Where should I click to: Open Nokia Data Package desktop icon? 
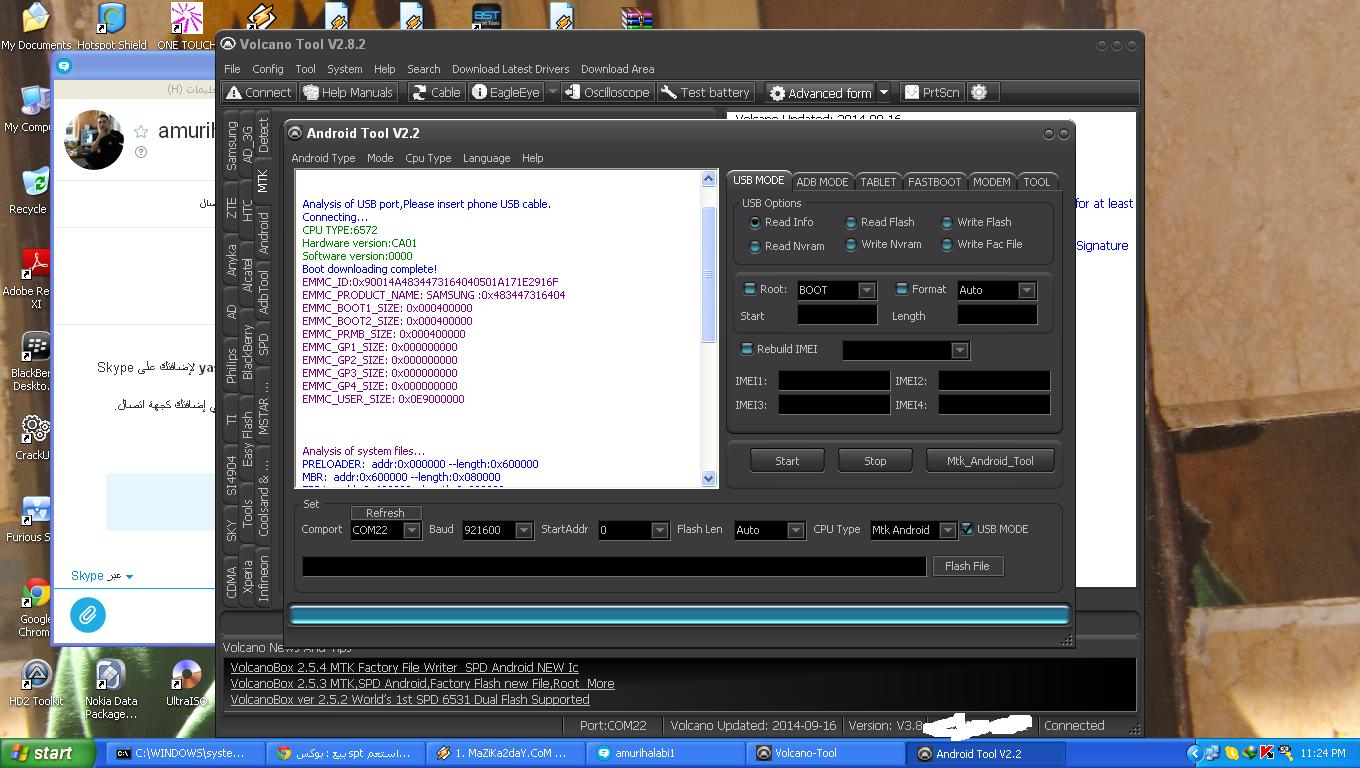[x=110, y=689]
